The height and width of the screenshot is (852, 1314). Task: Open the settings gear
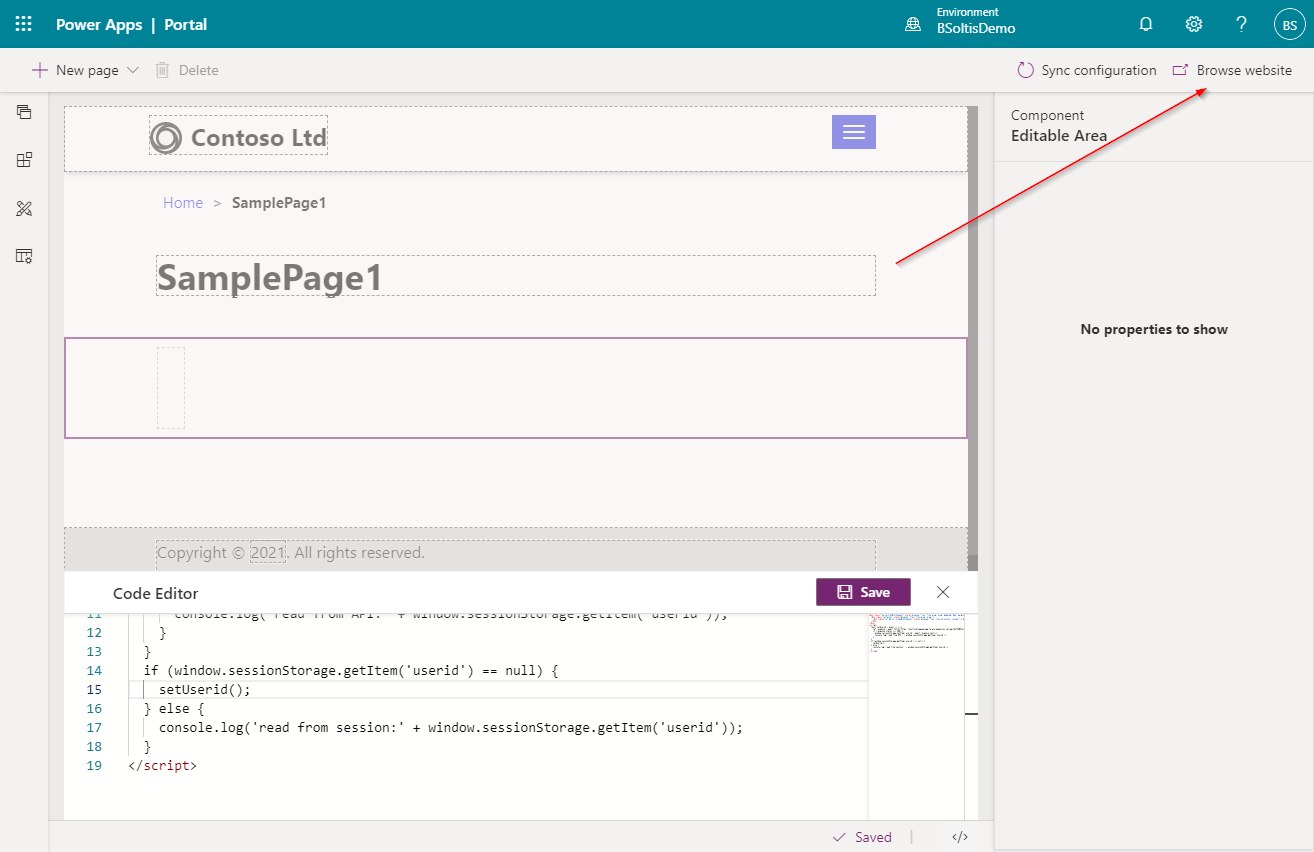click(1194, 24)
